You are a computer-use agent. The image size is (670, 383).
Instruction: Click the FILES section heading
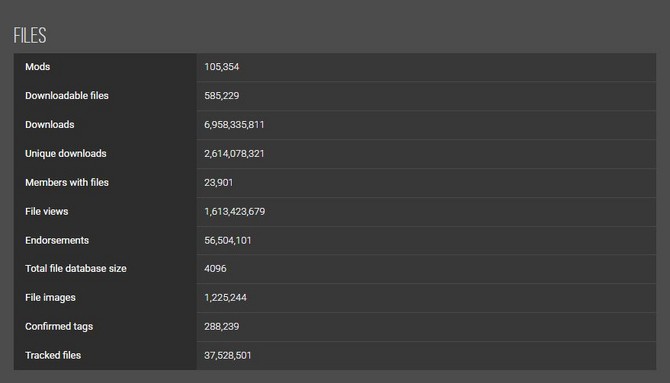(x=29, y=35)
